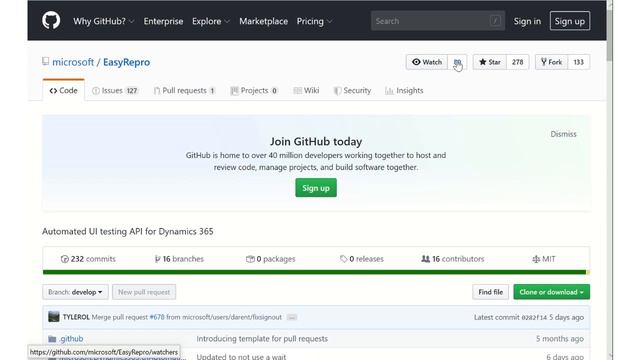Expand the Pricing dropdown
Viewport: 640px width, 360px height.
314,21
